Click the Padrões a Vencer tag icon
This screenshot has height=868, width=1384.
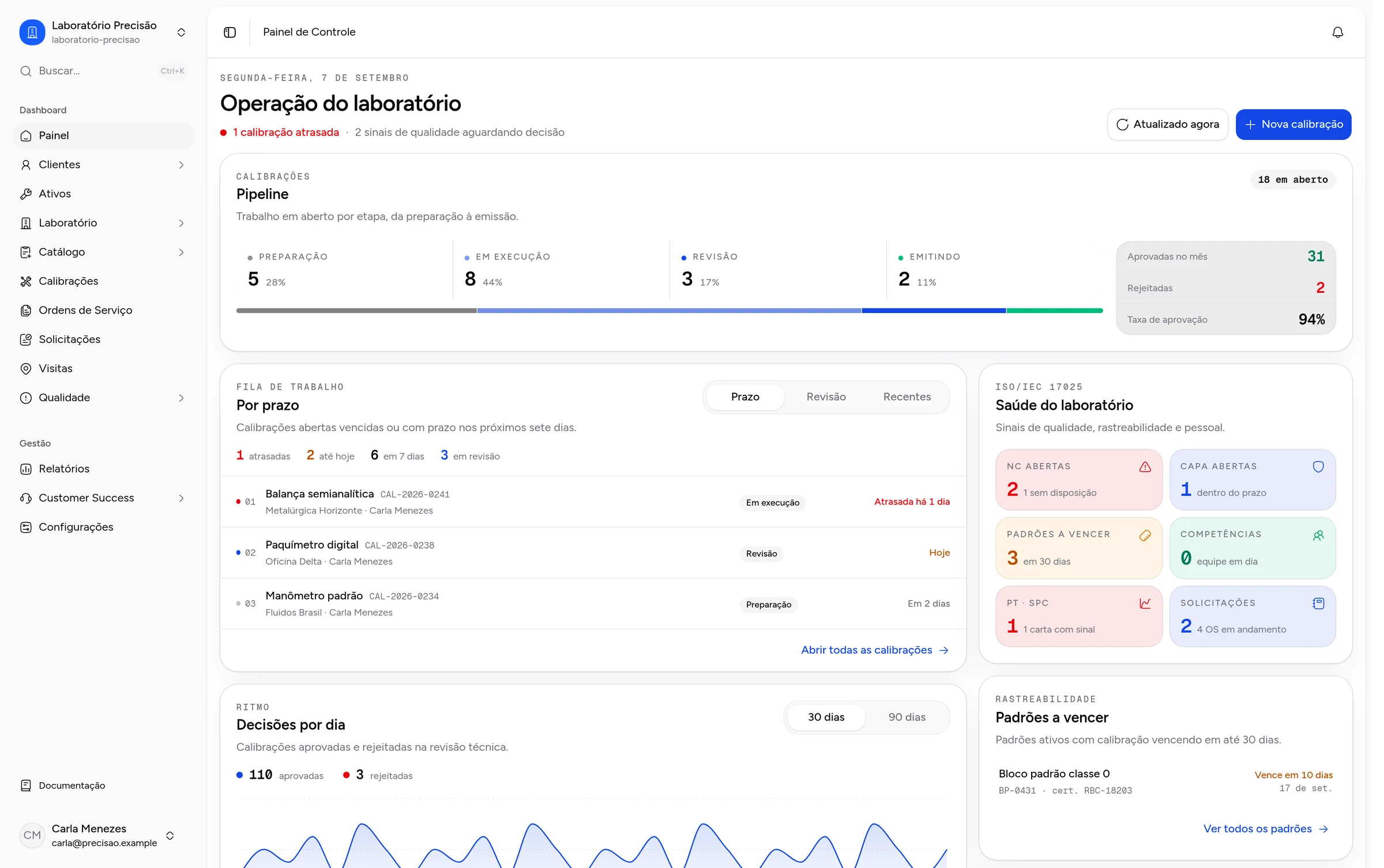pyautogui.click(x=1145, y=535)
